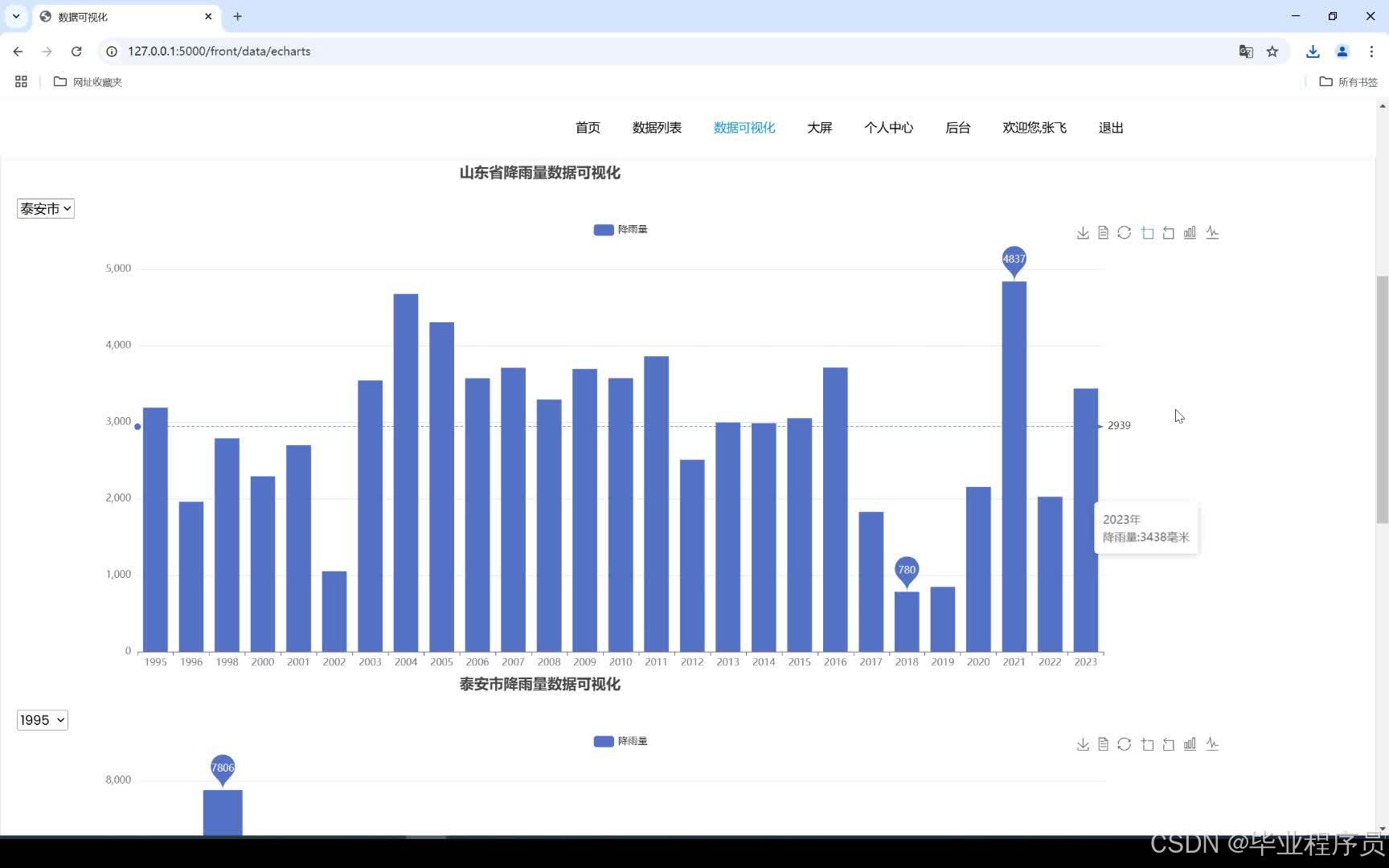Open the 大屏 dashboard page
The height and width of the screenshot is (868, 1389).
(820, 128)
